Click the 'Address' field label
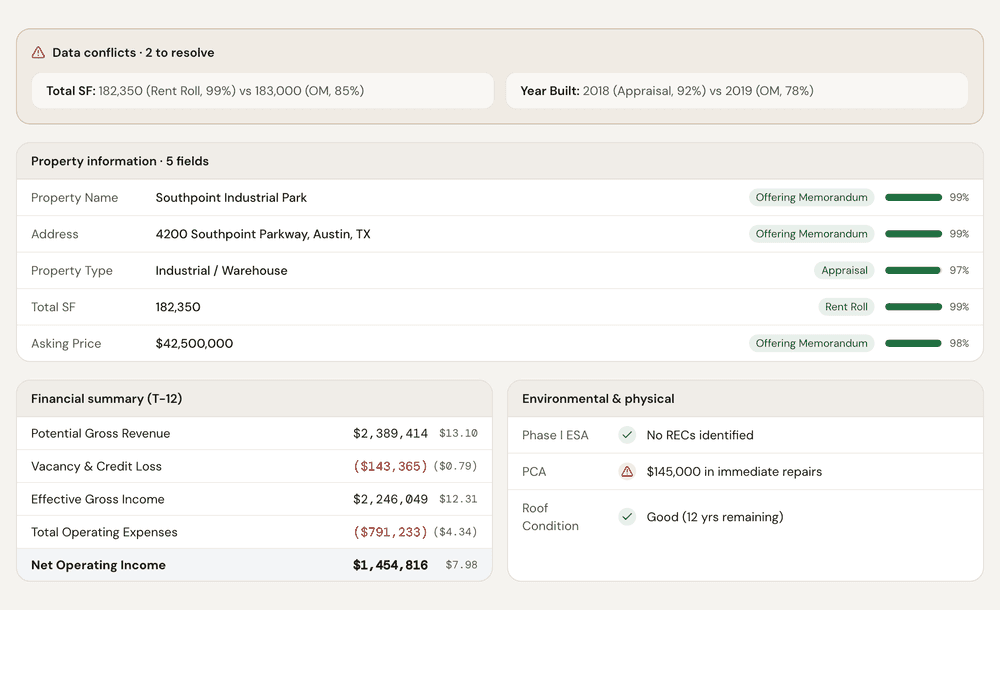 [55, 234]
